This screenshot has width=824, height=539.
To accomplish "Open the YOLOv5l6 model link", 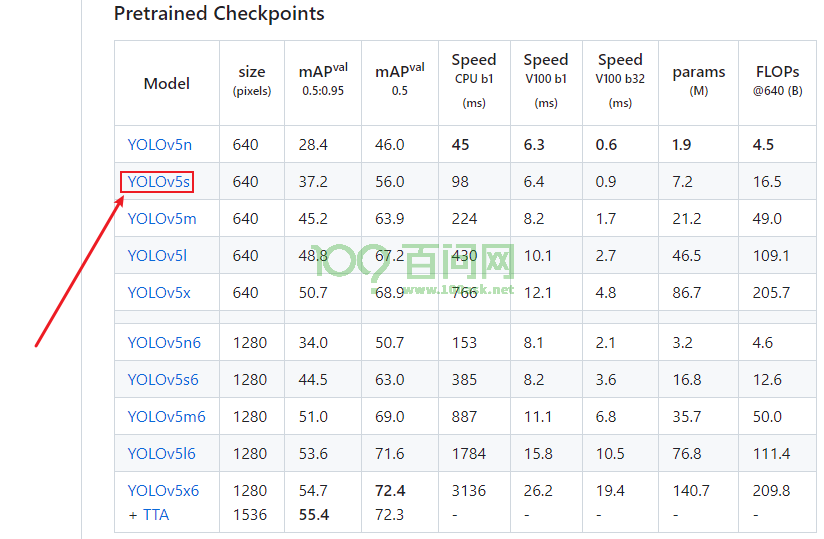I will 161,454.
